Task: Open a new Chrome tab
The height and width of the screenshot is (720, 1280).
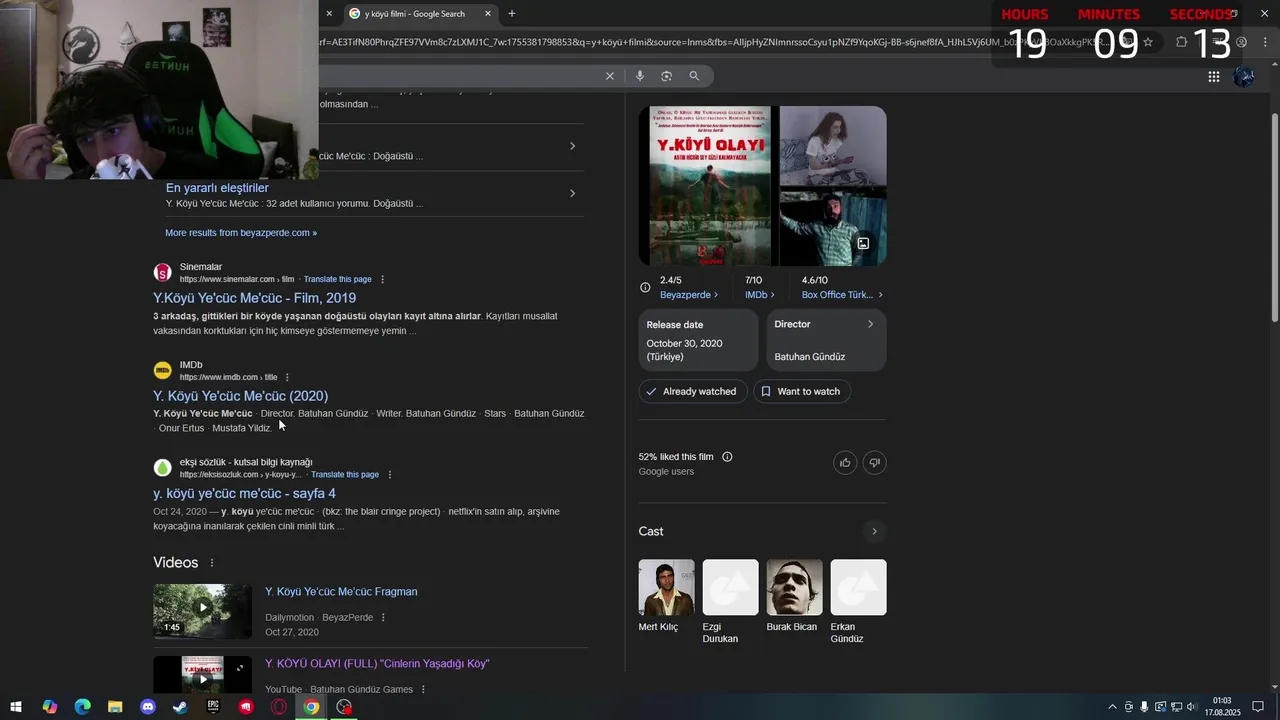Action: (x=512, y=13)
